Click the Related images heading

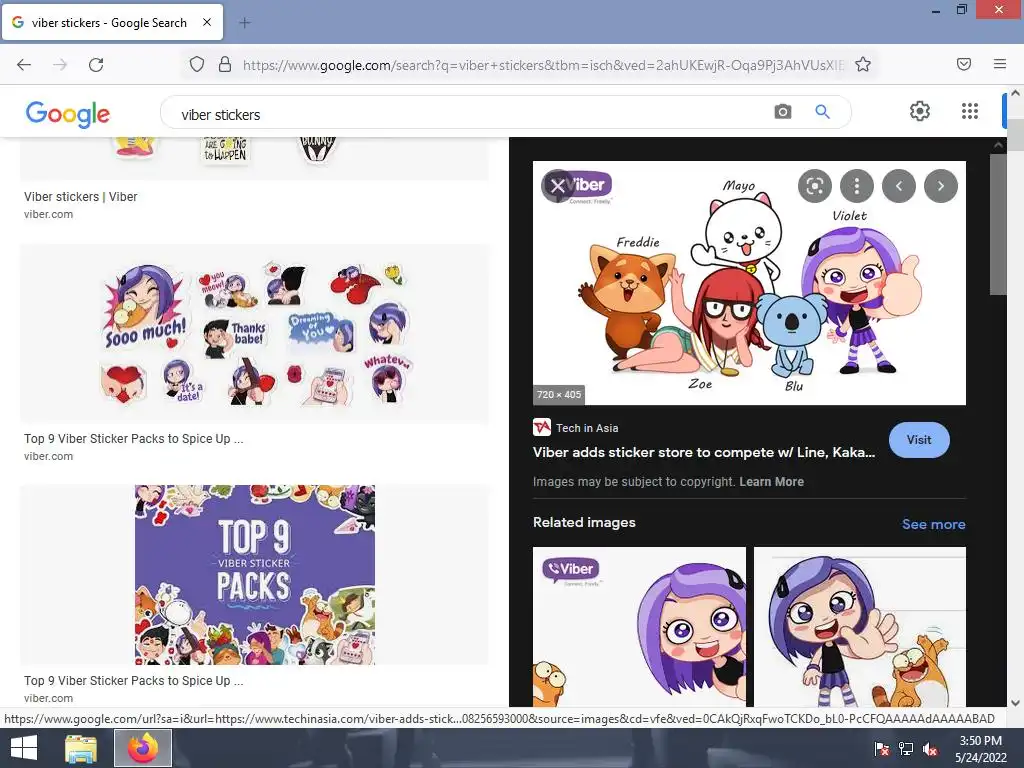point(584,522)
